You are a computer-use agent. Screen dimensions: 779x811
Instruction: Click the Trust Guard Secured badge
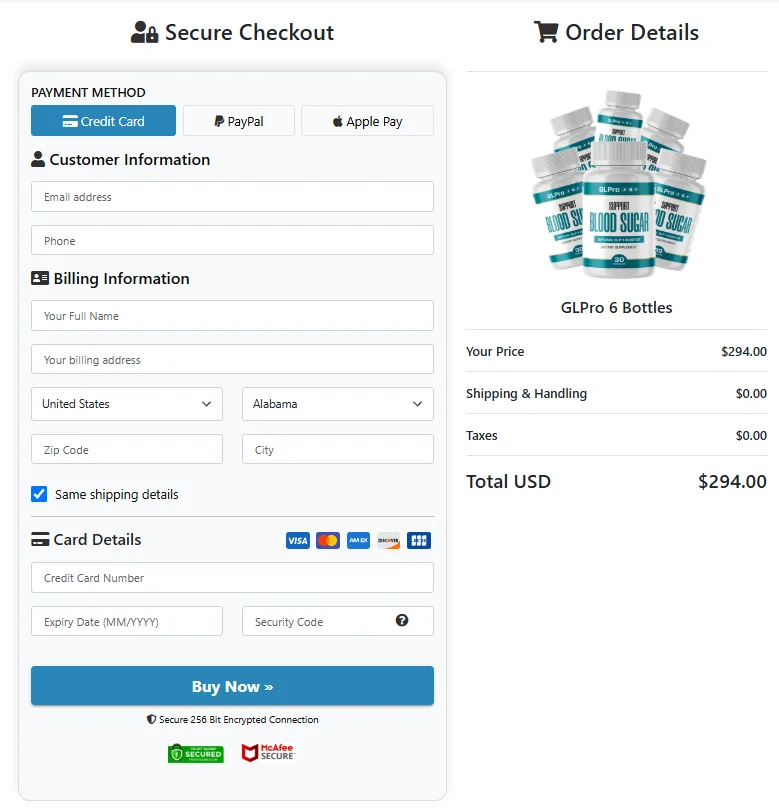[x=196, y=753]
